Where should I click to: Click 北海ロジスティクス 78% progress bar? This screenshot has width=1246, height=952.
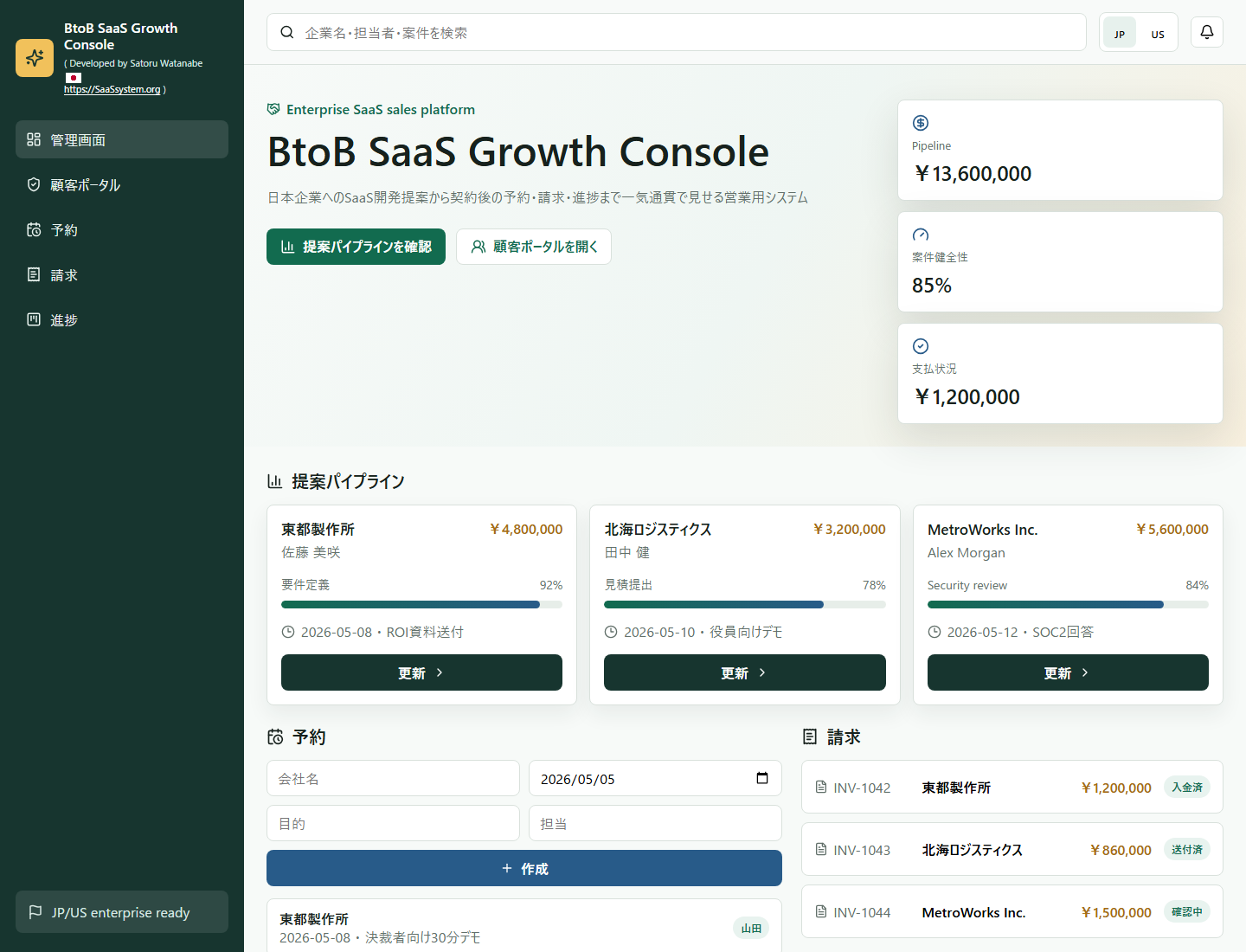[745, 604]
